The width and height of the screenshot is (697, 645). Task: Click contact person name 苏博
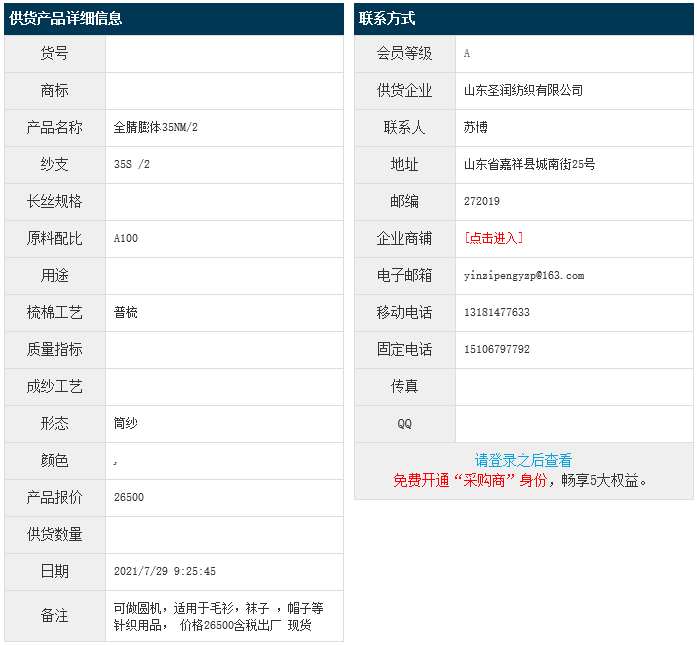point(476,127)
